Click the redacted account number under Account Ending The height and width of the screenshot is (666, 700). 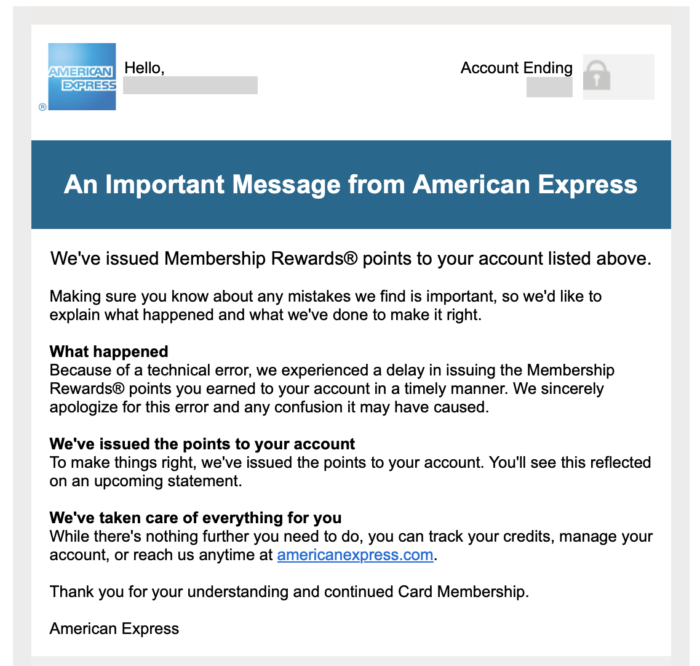[549, 87]
